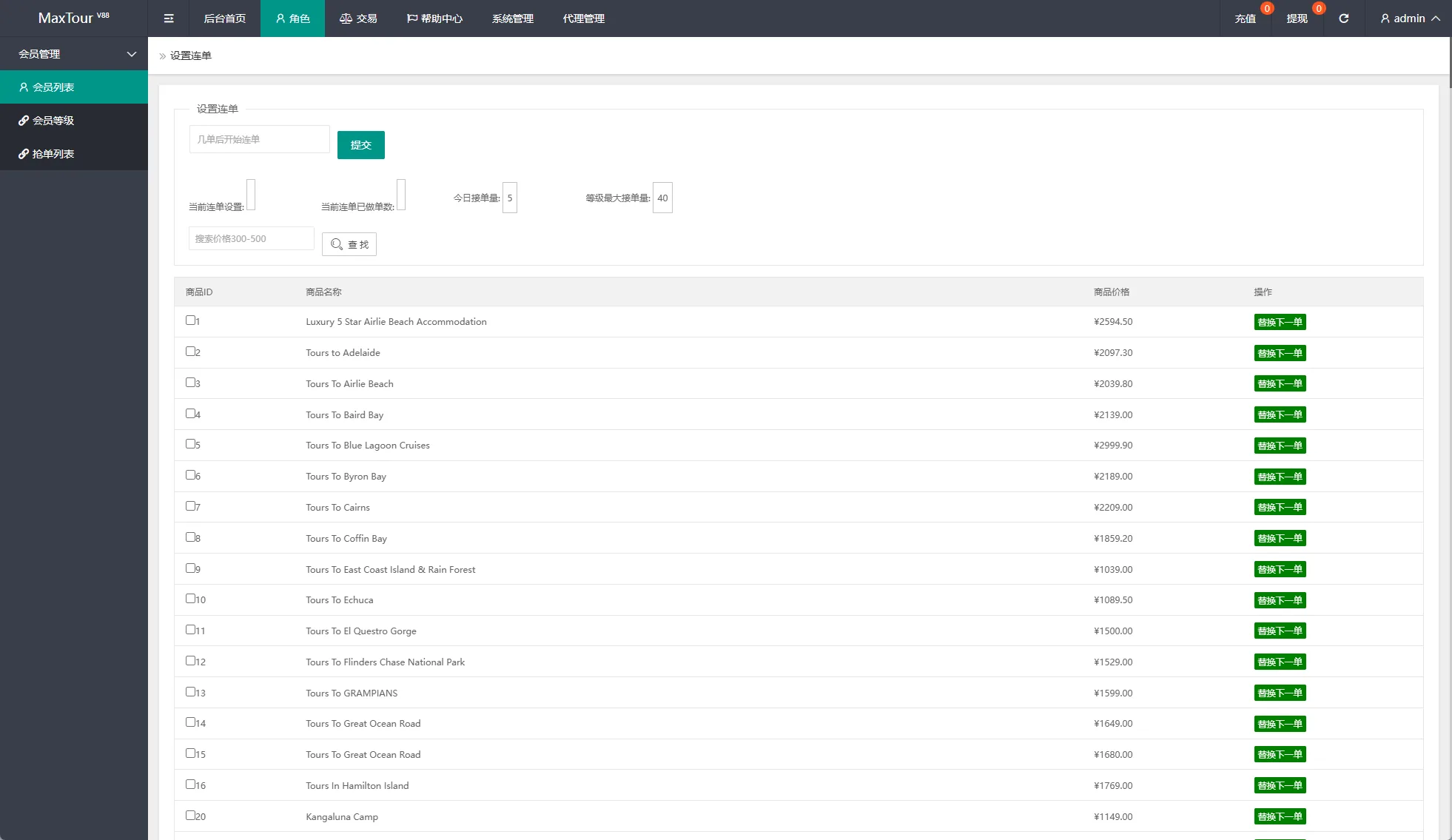This screenshot has height=840, width=1452.
Task: Click the 提现 withdrawal notification badge
Action: (1318, 9)
